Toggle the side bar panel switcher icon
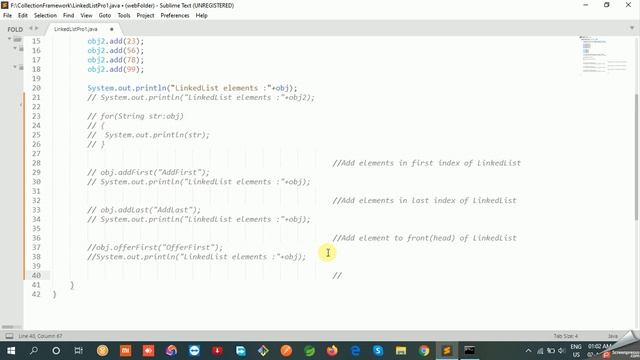The width and height of the screenshot is (640, 360). pyautogui.click(x=9, y=336)
